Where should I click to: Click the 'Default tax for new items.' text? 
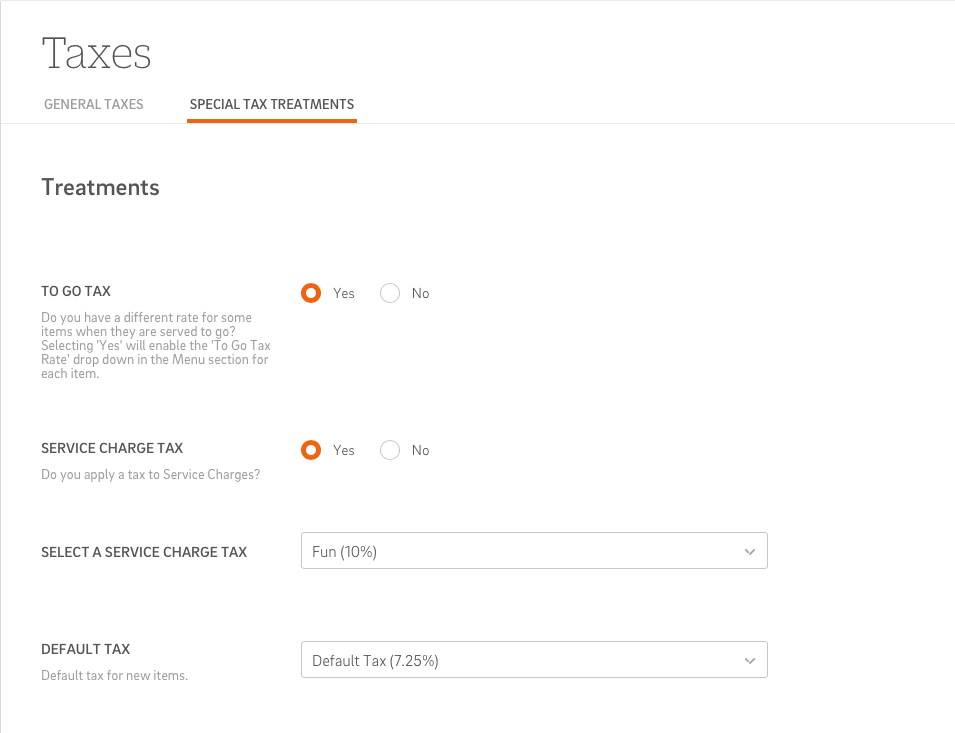tap(115, 675)
